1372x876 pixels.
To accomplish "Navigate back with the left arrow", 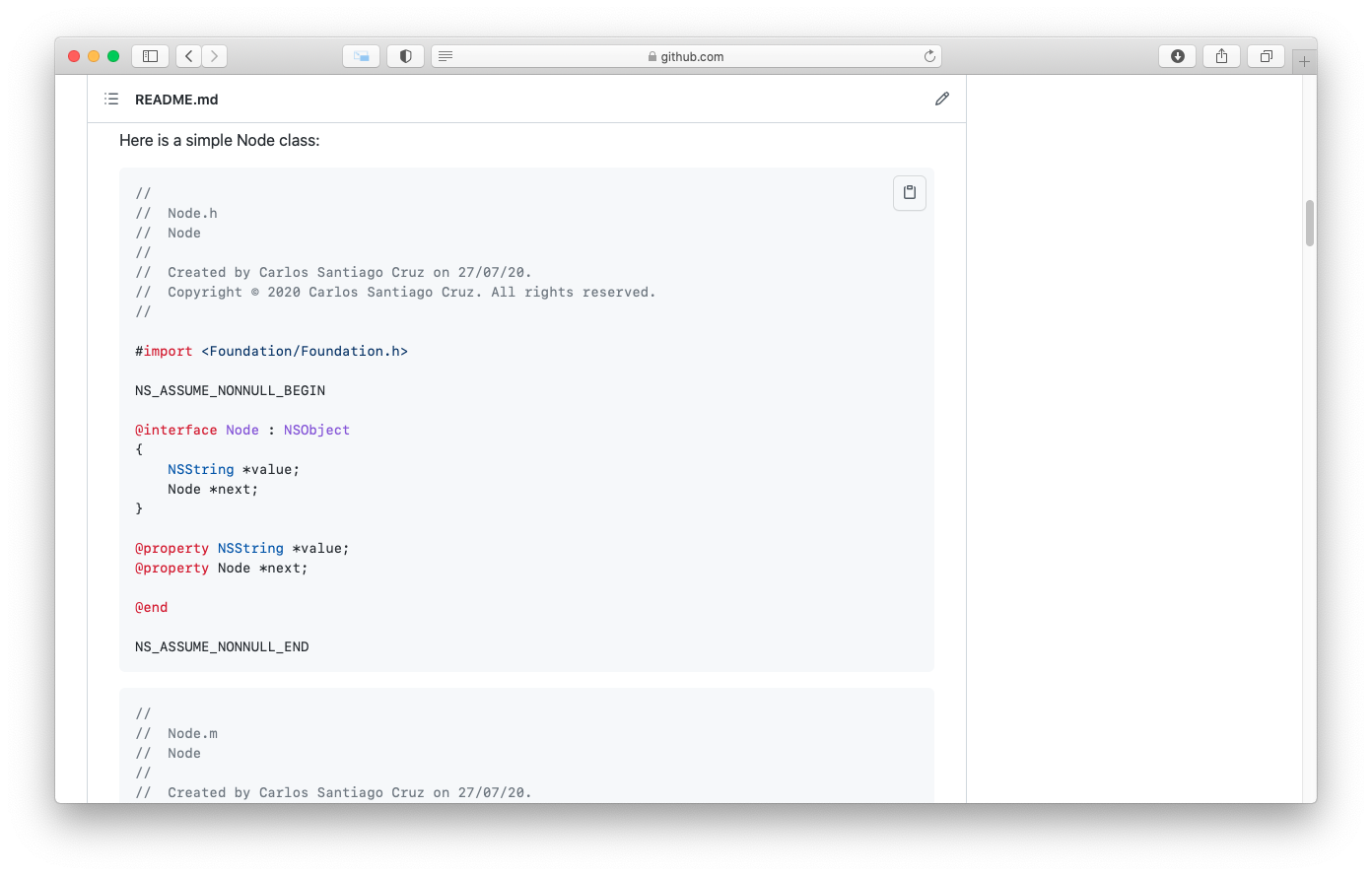I will (x=188, y=56).
